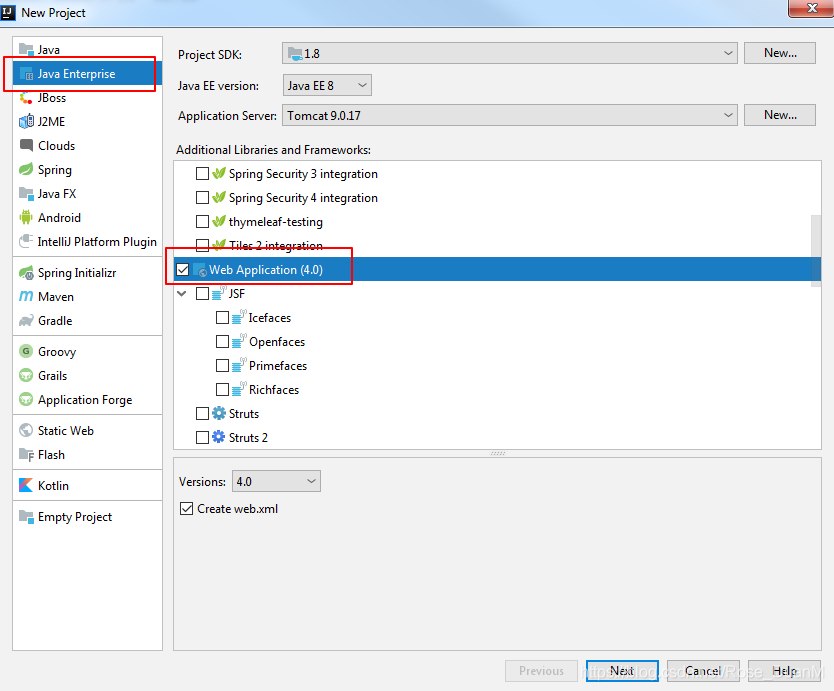Select the 'Maven' project type label
The height and width of the screenshot is (691, 834).
click(56, 297)
